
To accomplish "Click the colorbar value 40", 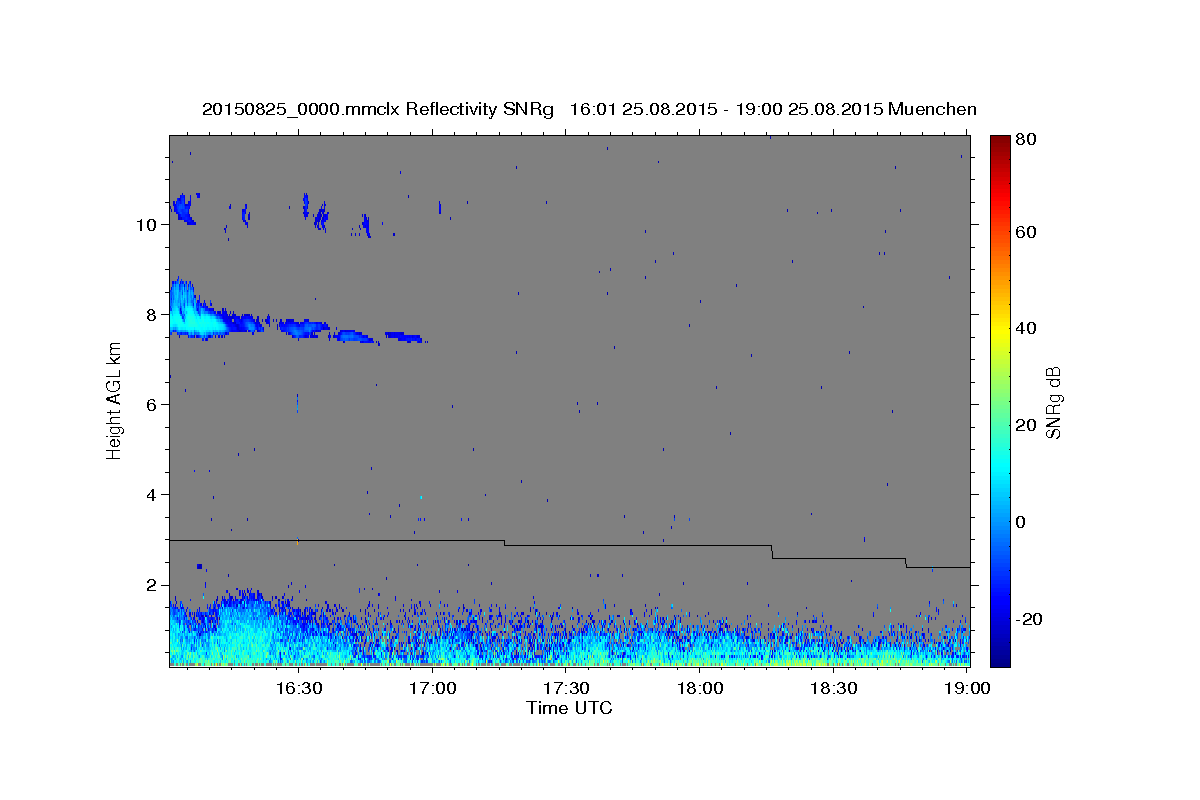I will [x=1027, y=328].
